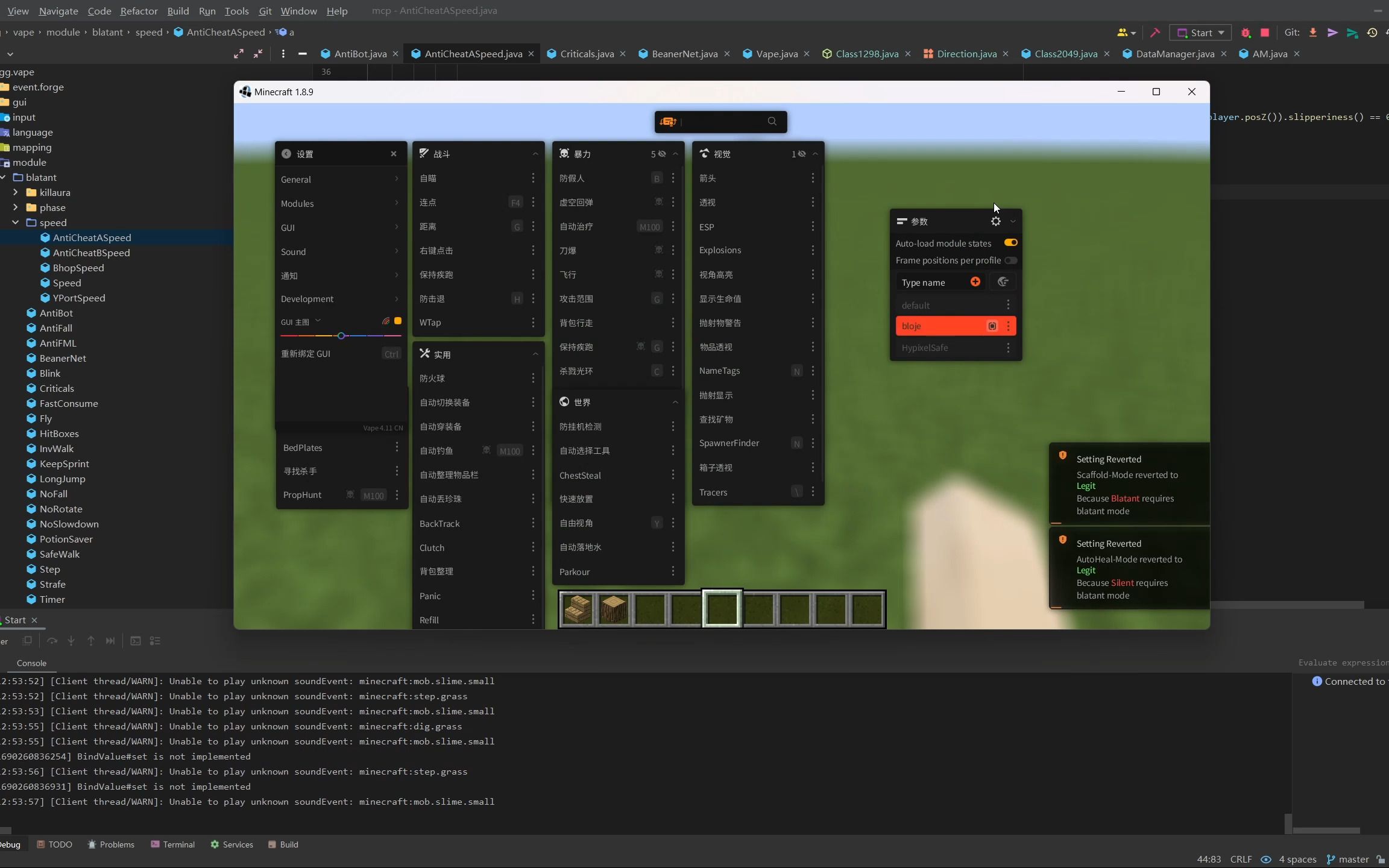Toggle Frame positions per profile switch
This screenshot has width=1389, height=868.
point(1010,260)
